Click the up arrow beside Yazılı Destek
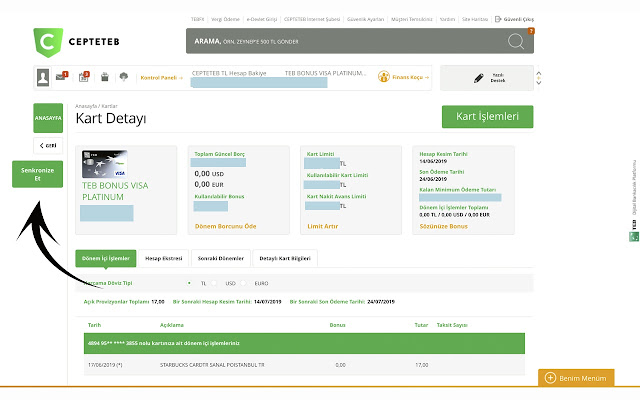The width and height of the screenshot is (640, 400). pos(539,73)
